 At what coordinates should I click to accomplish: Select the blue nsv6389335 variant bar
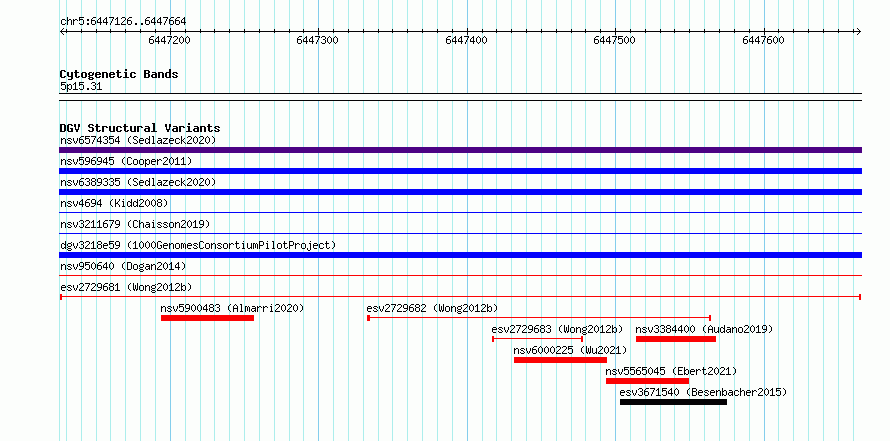point(460,192)
